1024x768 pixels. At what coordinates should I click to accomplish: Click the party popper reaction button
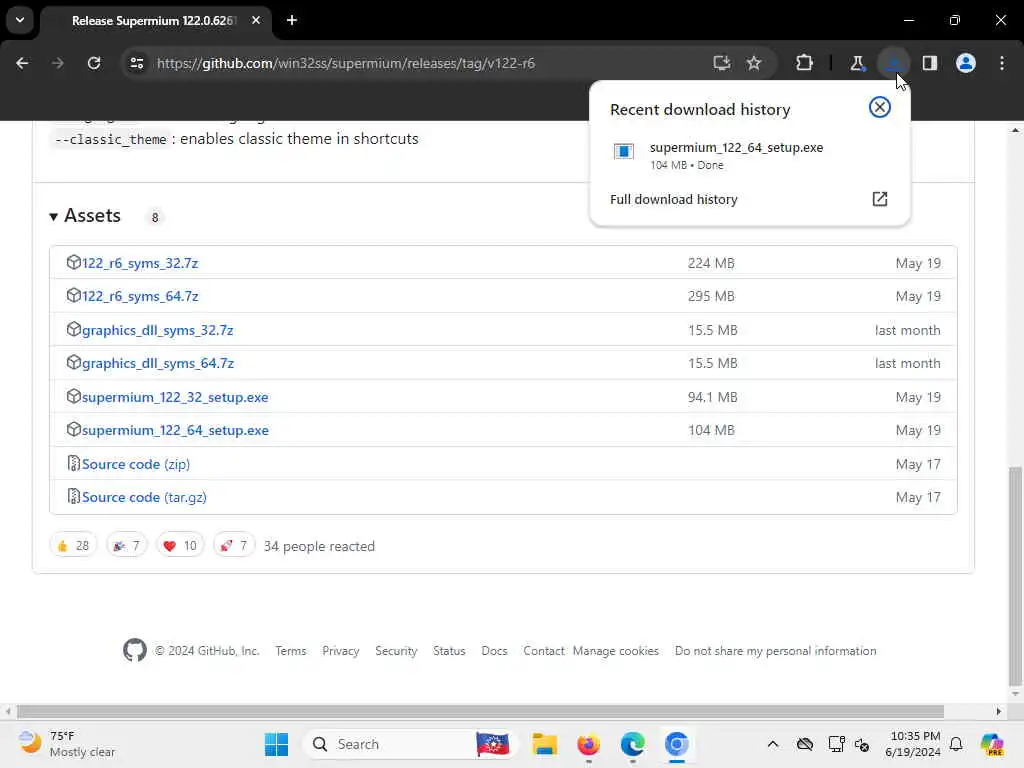pyautogui.click(x=127, y=545)
